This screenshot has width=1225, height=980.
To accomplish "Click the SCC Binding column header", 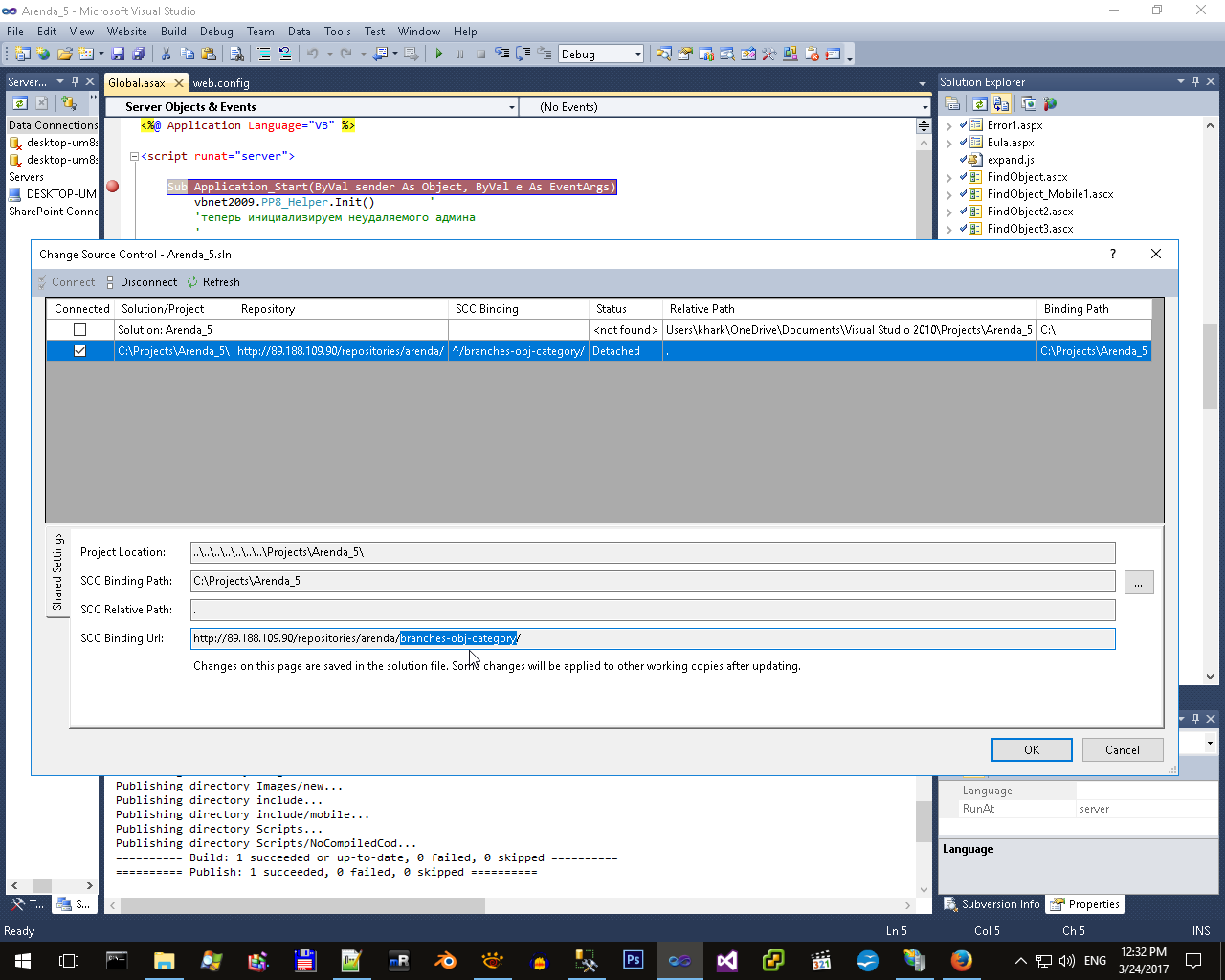I will pos(519,309).
